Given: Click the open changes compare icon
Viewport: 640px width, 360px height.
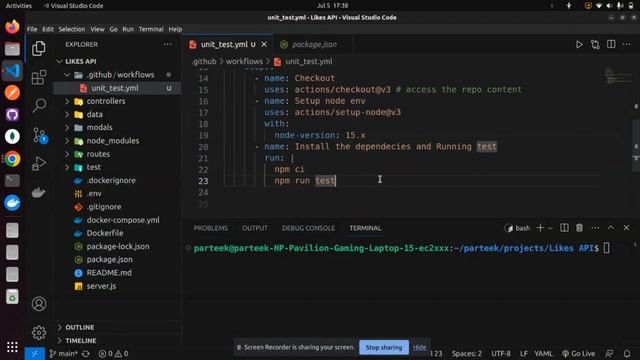Looking at the screenshot, I should click(x=595, y=44).
